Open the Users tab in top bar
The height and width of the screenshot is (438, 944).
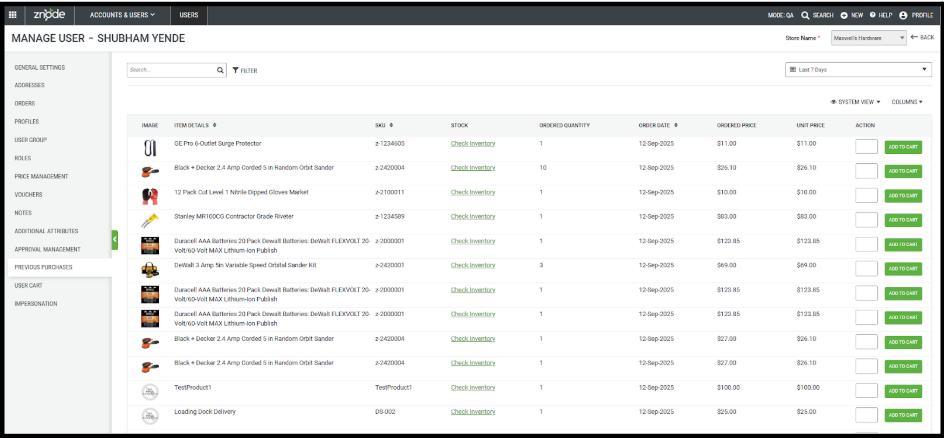point(189,15)
